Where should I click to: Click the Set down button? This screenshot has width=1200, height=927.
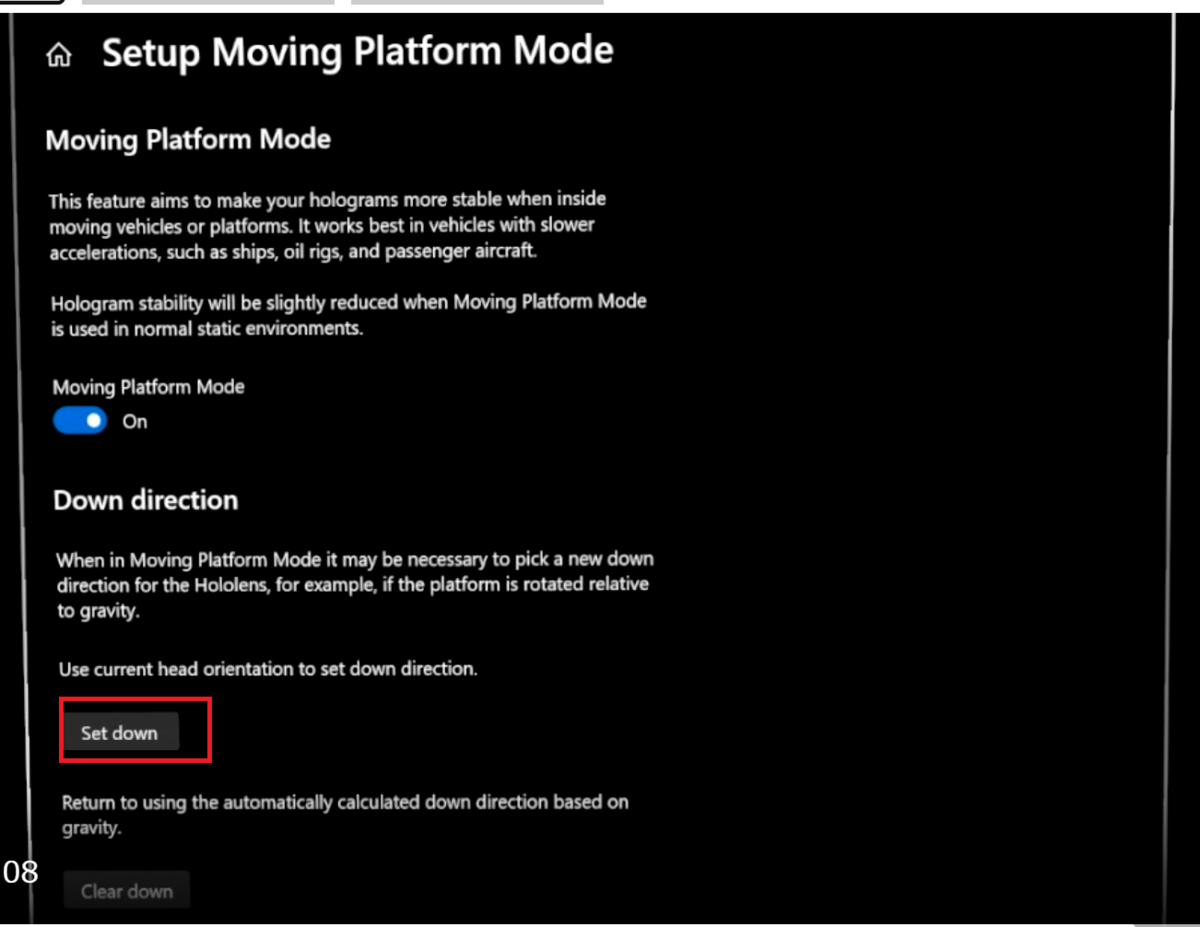coord(120,733)
